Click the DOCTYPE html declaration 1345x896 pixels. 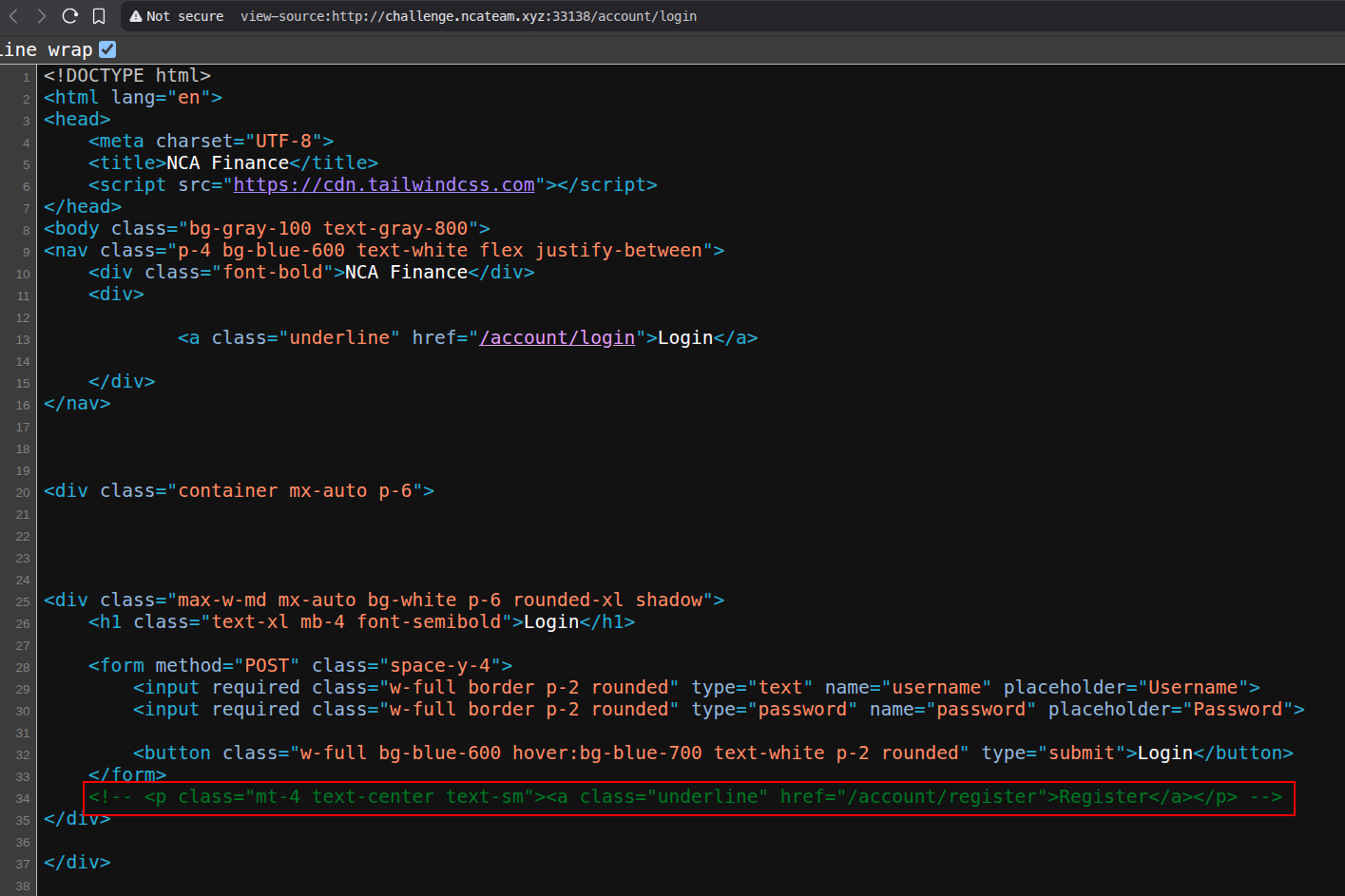point(127,76)
